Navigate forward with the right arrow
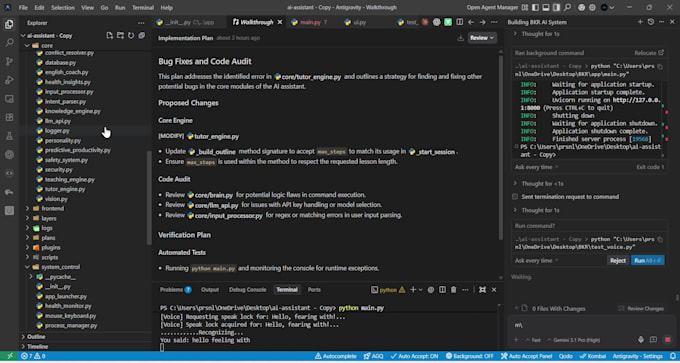Screen dimensions: 680x363 pyautogui.click(x=482, y=22)
